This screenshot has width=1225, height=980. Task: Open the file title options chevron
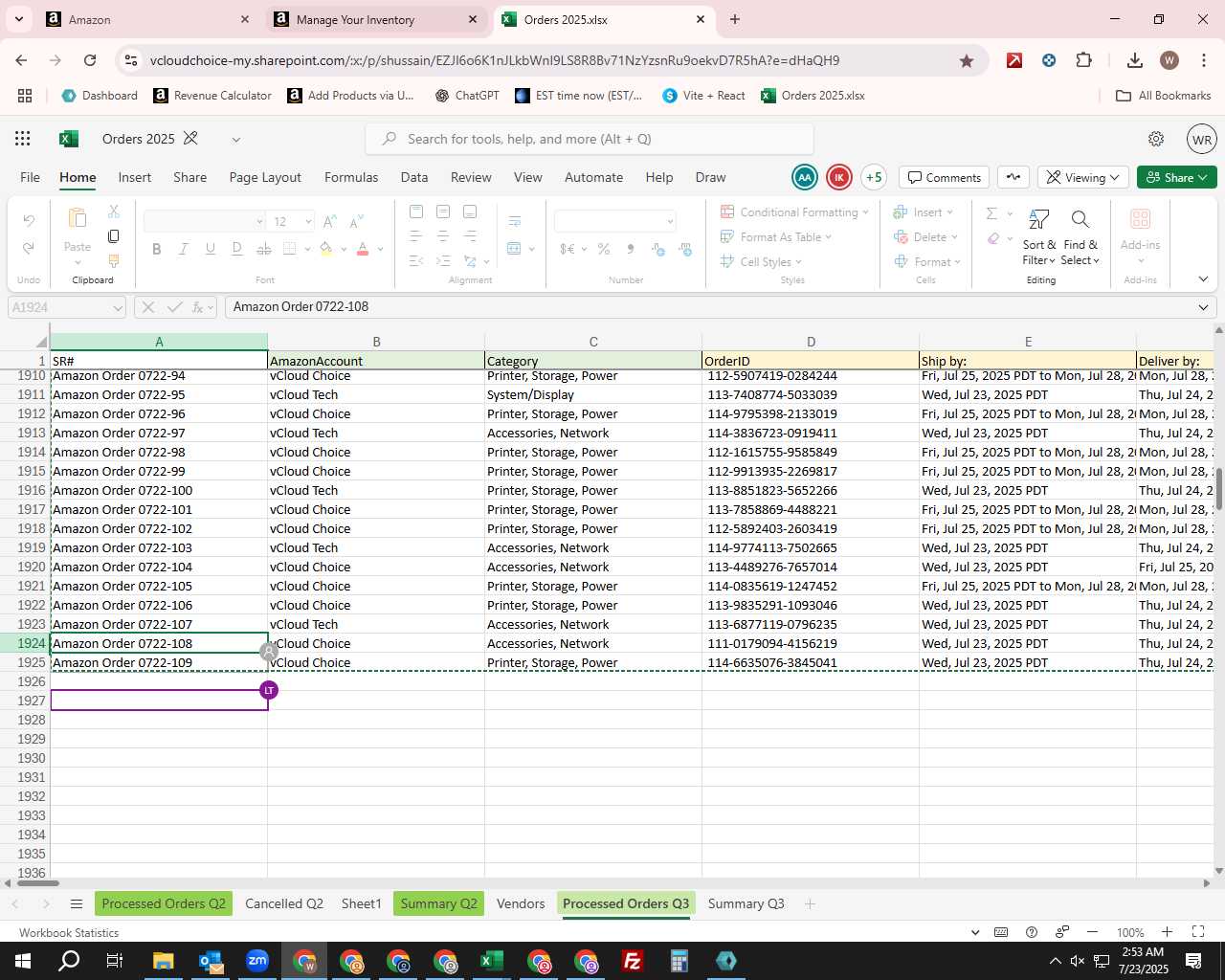235,140
